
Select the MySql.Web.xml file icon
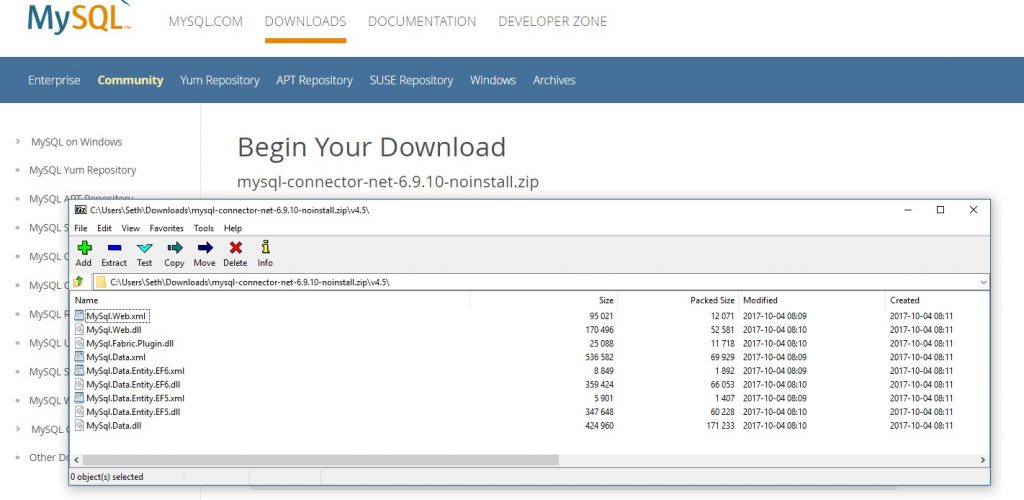click(79, 316)
